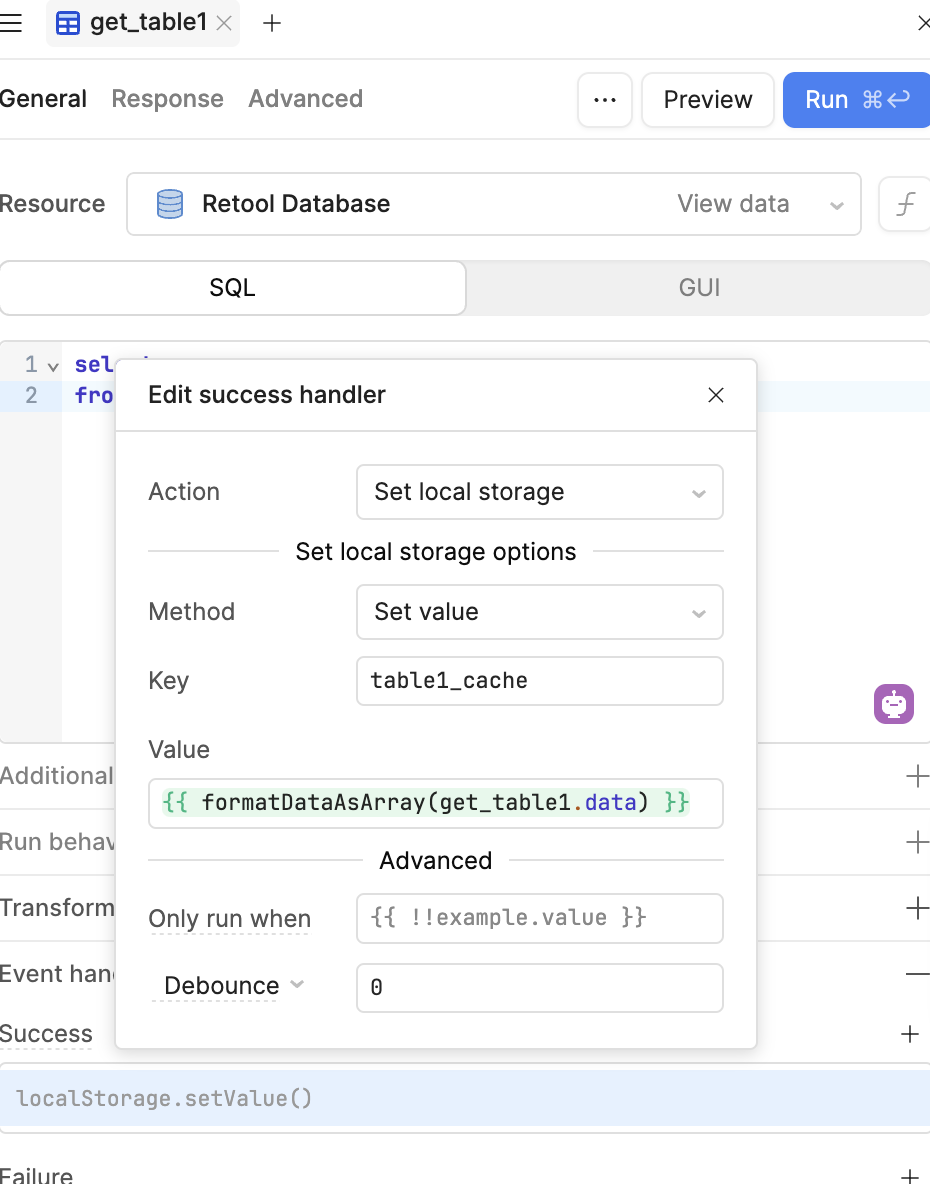This screenshot has height=1184, width=930.
Task: Open the Debounce type dropdown
Action: 233,985
